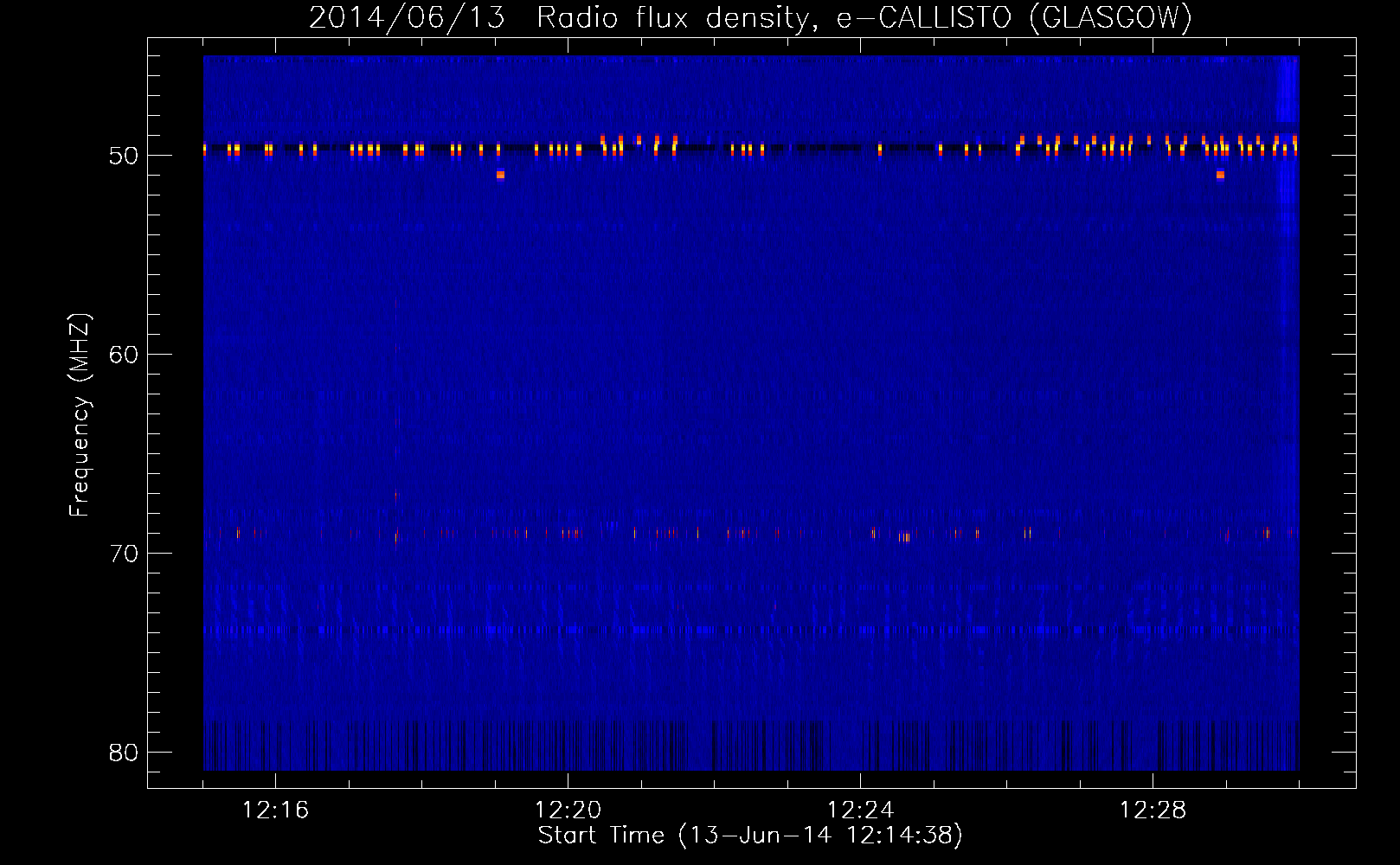Screen dimensions: 1400x865
Task: Click the 50 frequency tick label
Action: [x=124, y=156]
